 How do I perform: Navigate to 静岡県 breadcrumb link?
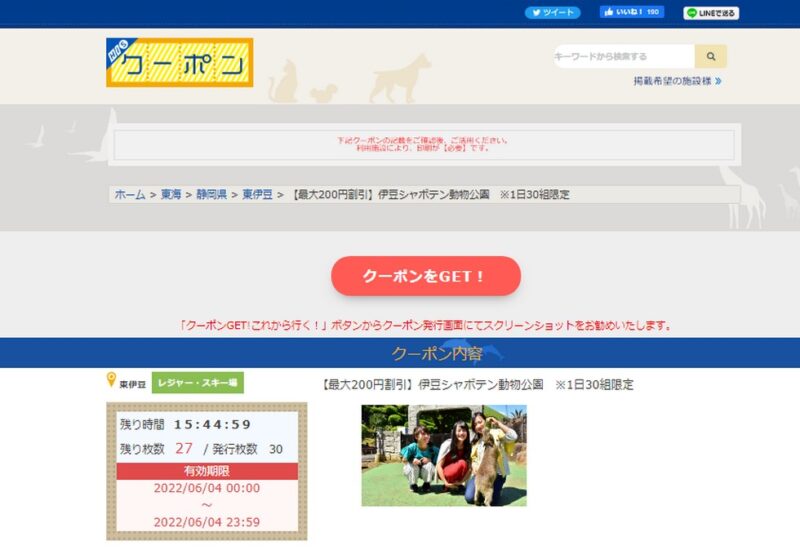(211, 195)
